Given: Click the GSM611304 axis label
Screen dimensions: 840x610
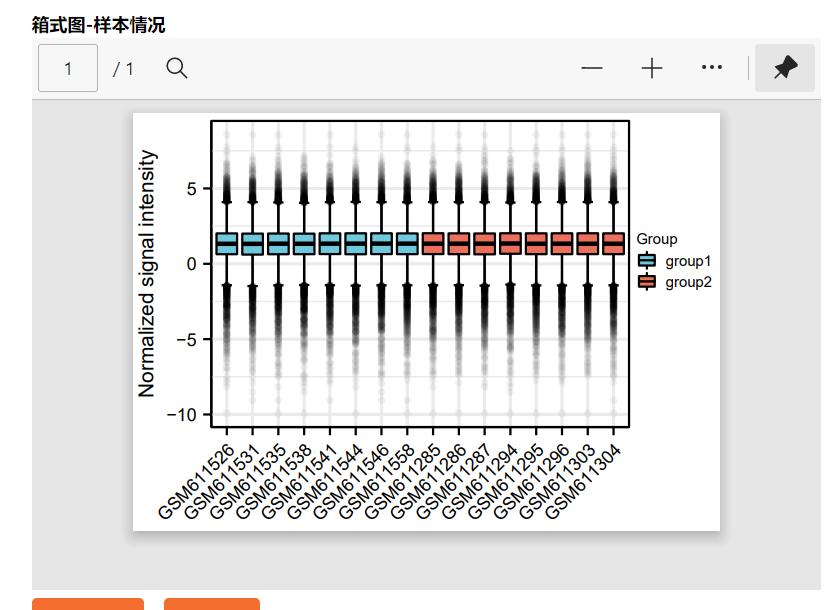Looking at the screenshot, I should coord(583,481).
